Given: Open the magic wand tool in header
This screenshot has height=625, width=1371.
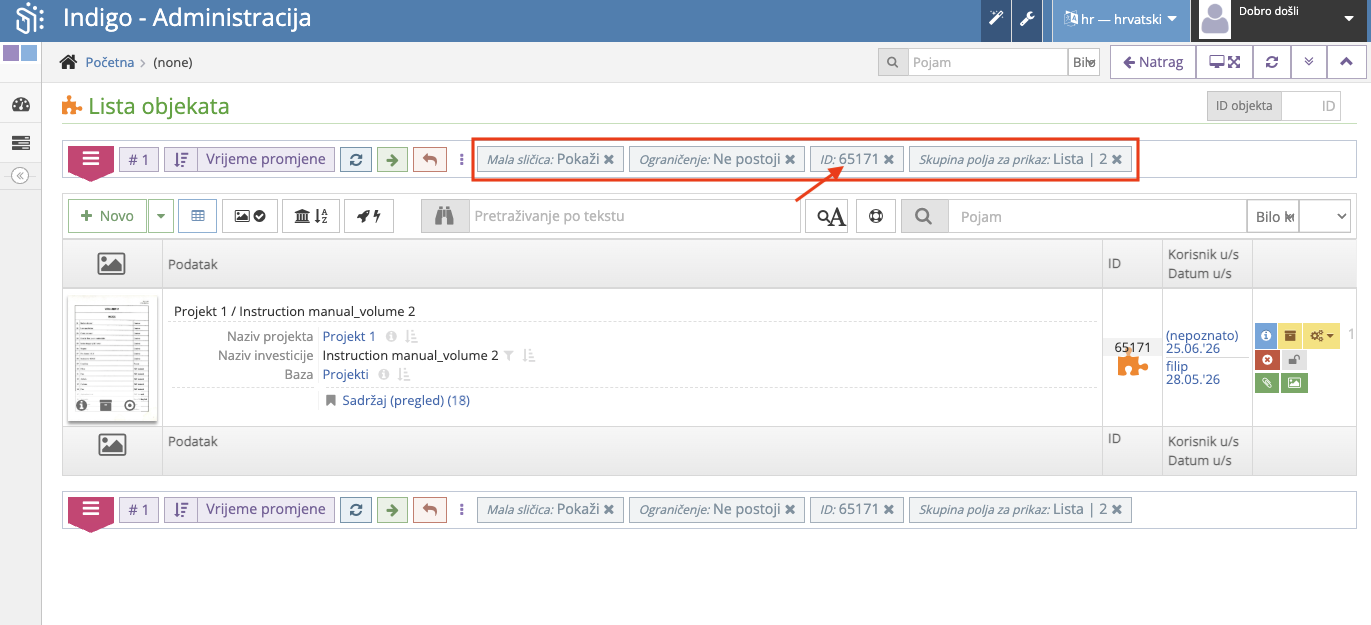Looking at the screenshot, I should coord(996,19).
